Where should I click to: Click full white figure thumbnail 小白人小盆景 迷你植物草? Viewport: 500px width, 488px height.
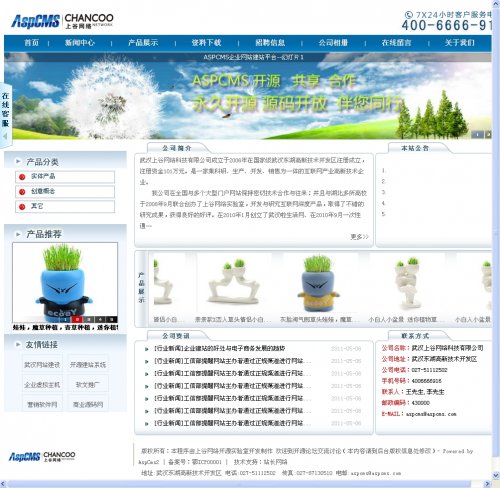pos(407,283)
